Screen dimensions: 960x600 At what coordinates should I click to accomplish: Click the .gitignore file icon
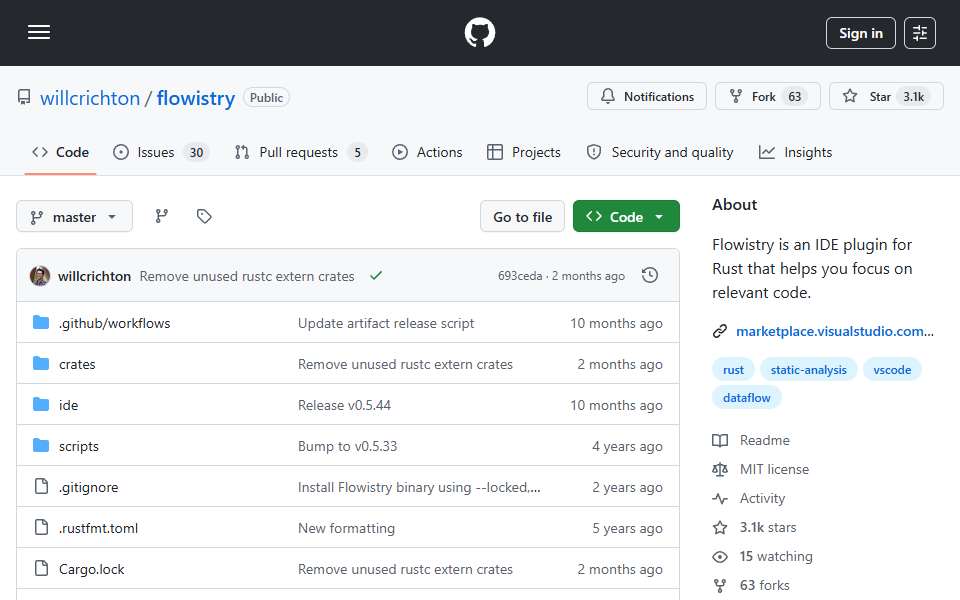point(41,486)
